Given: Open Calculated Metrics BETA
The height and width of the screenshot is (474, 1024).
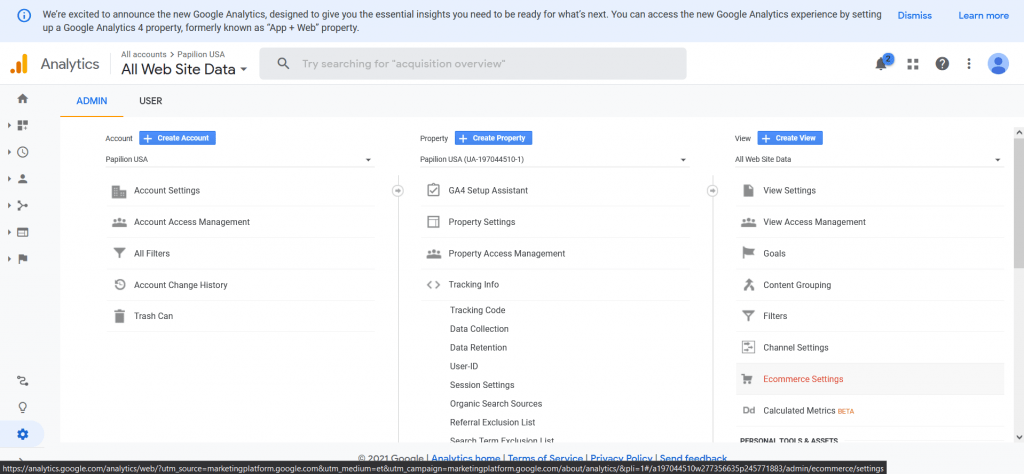Looking at the screenshot, I should tap(808, 411).
